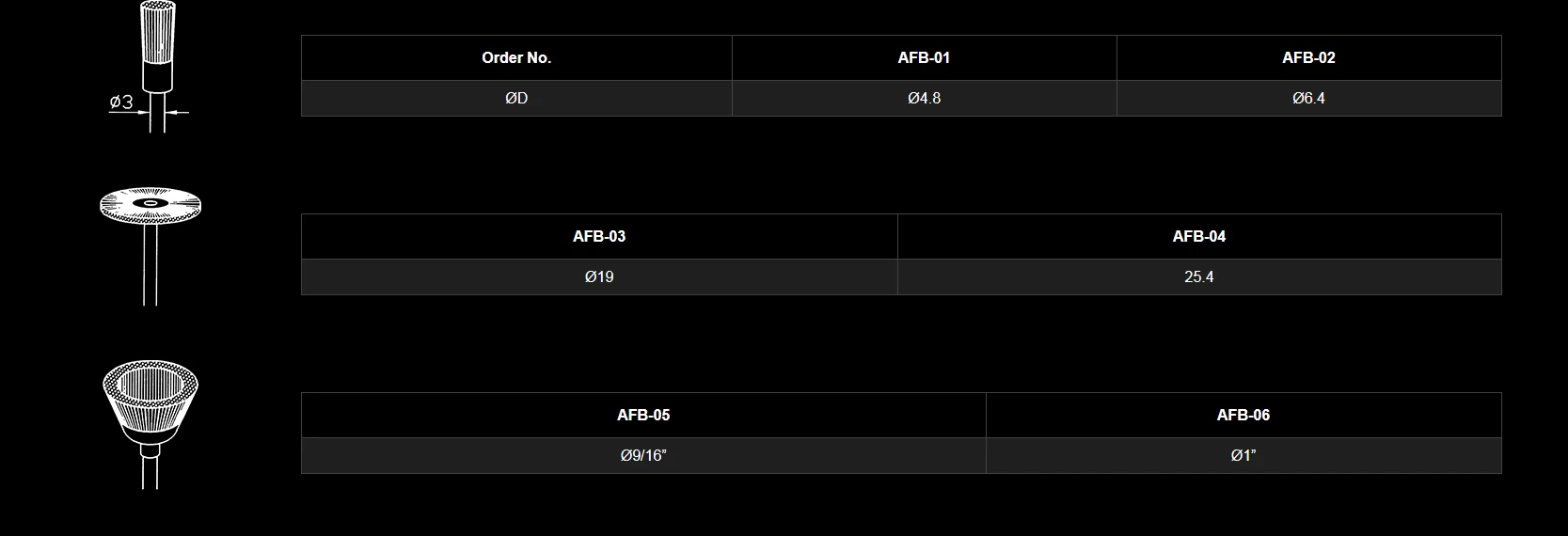Click the Ø4.8 value cell
Viewport: 1568px width, 536px height.
tap(924, 99)
